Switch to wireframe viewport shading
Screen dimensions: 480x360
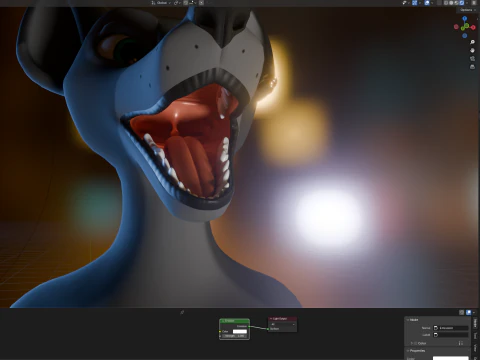[x=446, y=3]
